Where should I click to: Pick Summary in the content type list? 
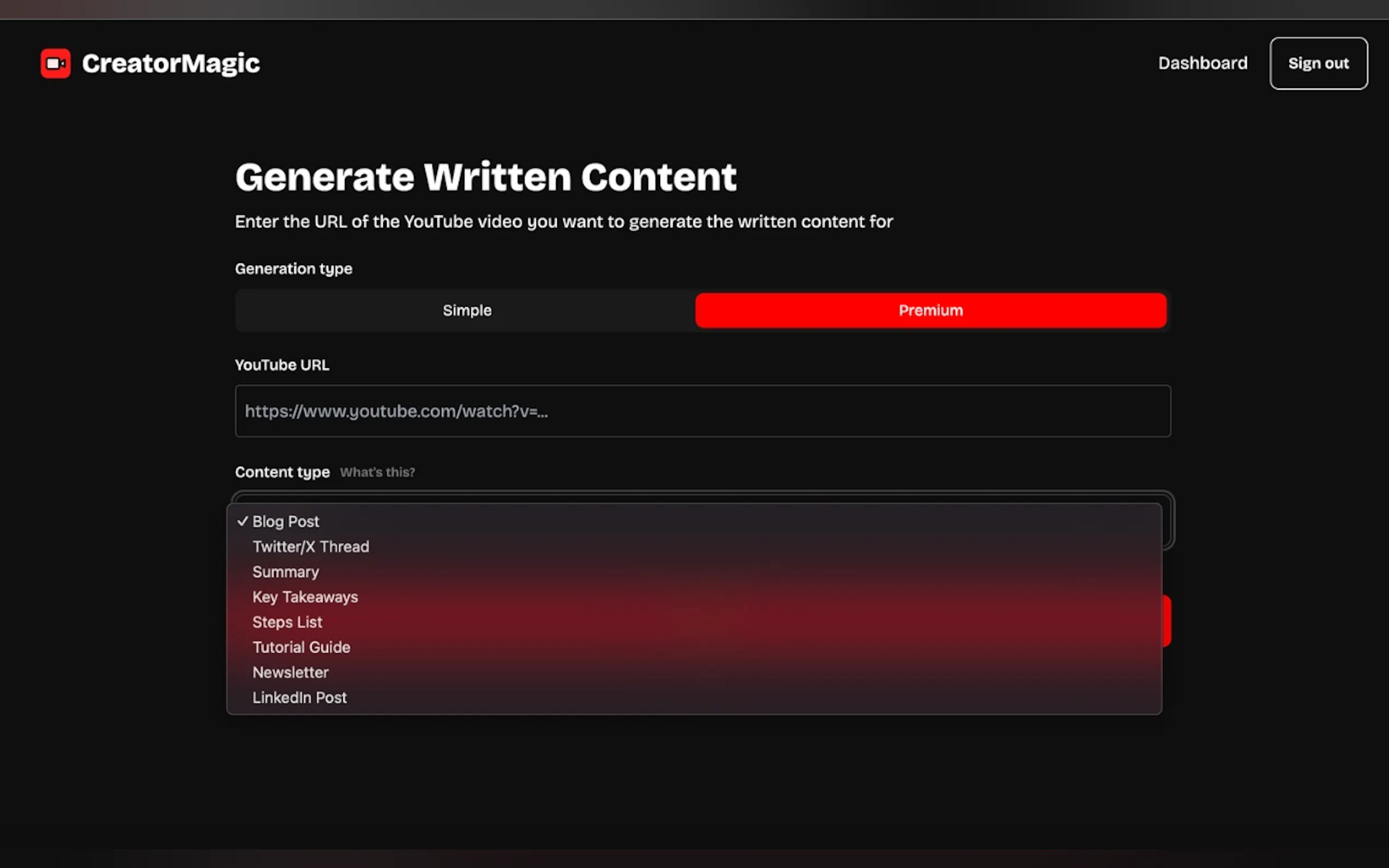(285, 572)
